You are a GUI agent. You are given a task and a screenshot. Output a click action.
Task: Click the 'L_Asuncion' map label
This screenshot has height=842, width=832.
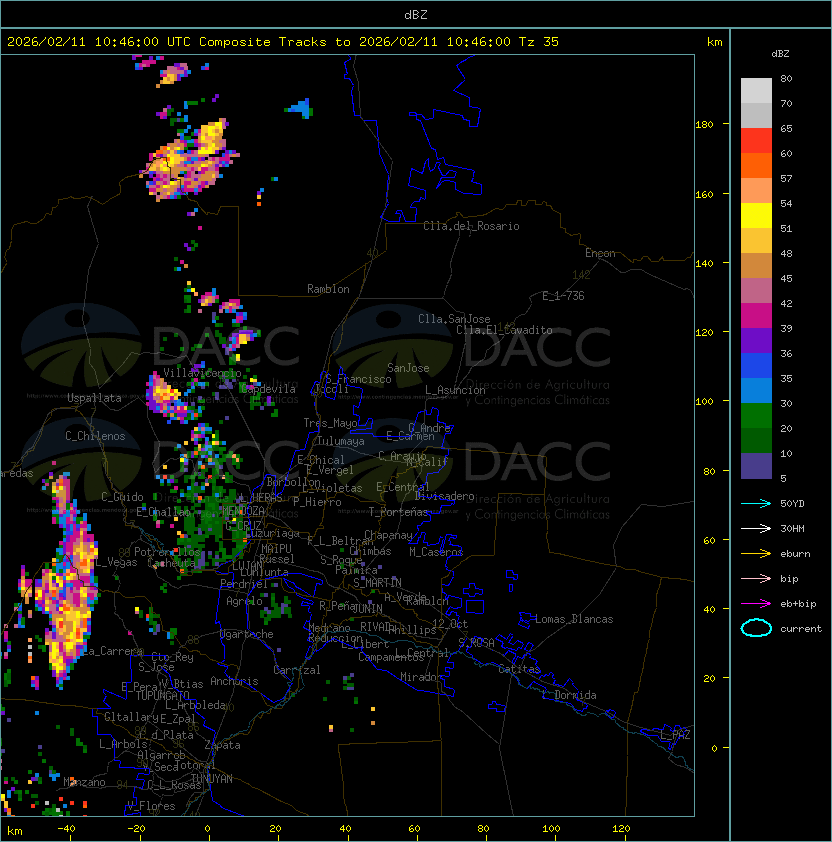(455, 390)
